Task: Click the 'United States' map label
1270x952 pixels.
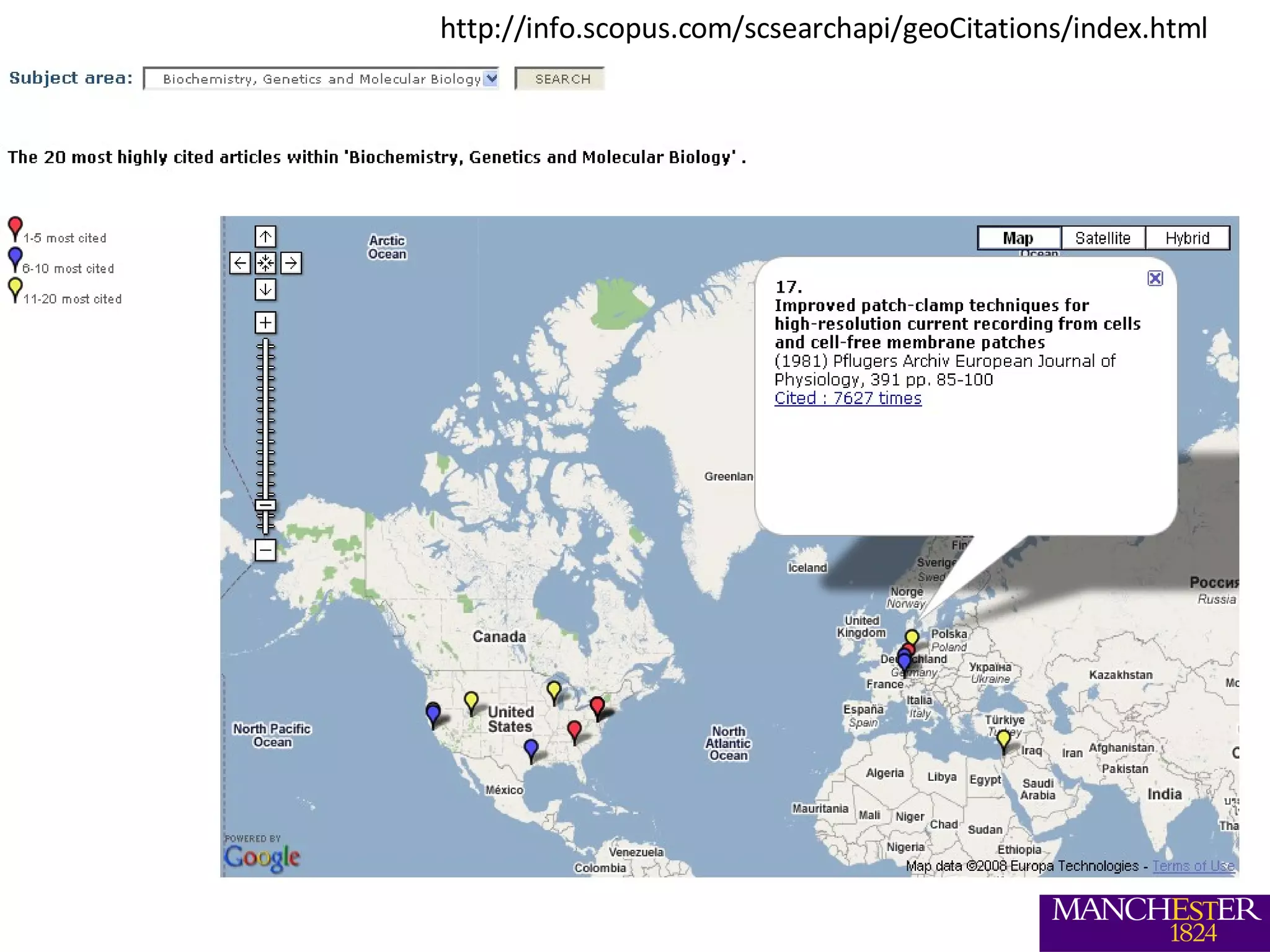Action: point(510,719)
